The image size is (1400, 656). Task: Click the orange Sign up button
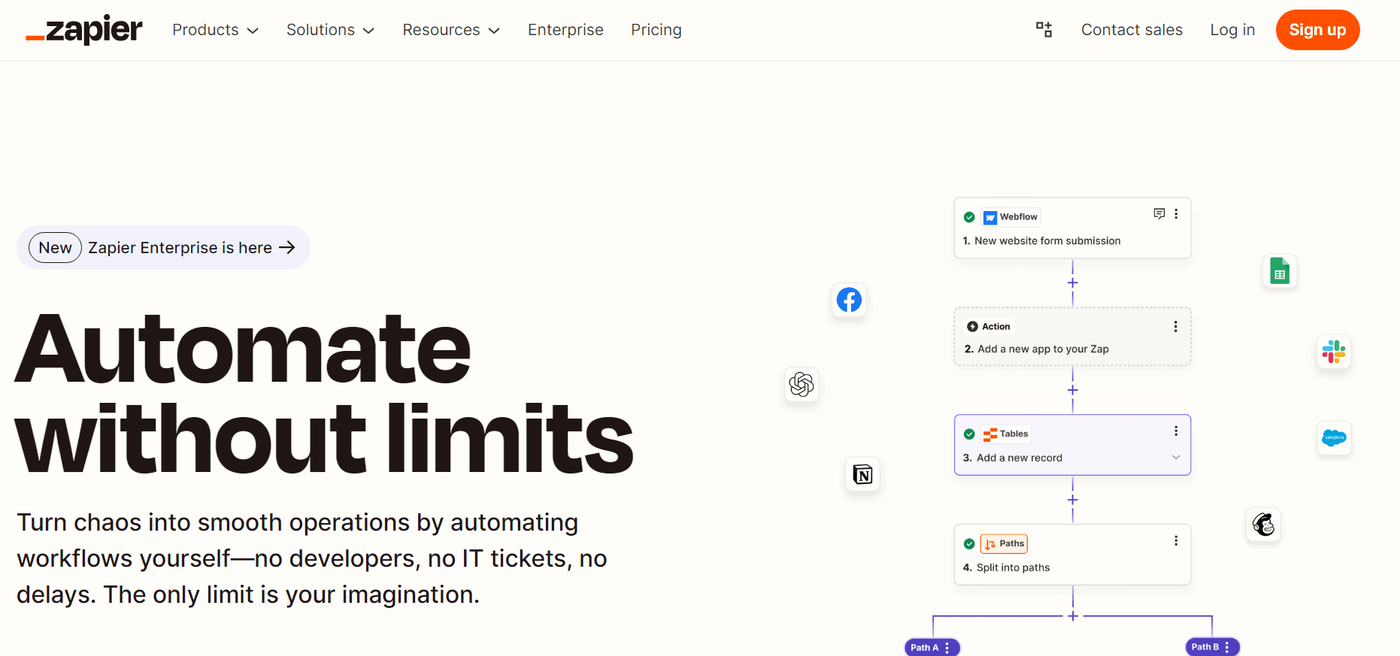click(x=1317, y=30)
